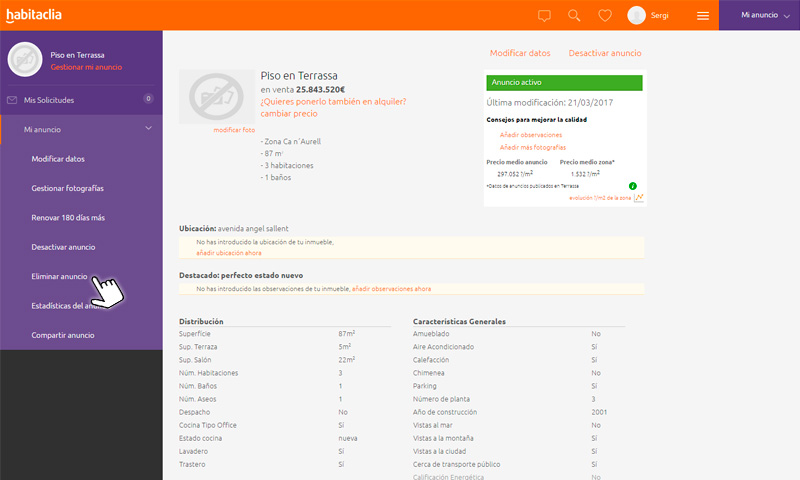Click añadir ubicación ahora link
Screen dimensions: 800x480
(x=229, y=253)
